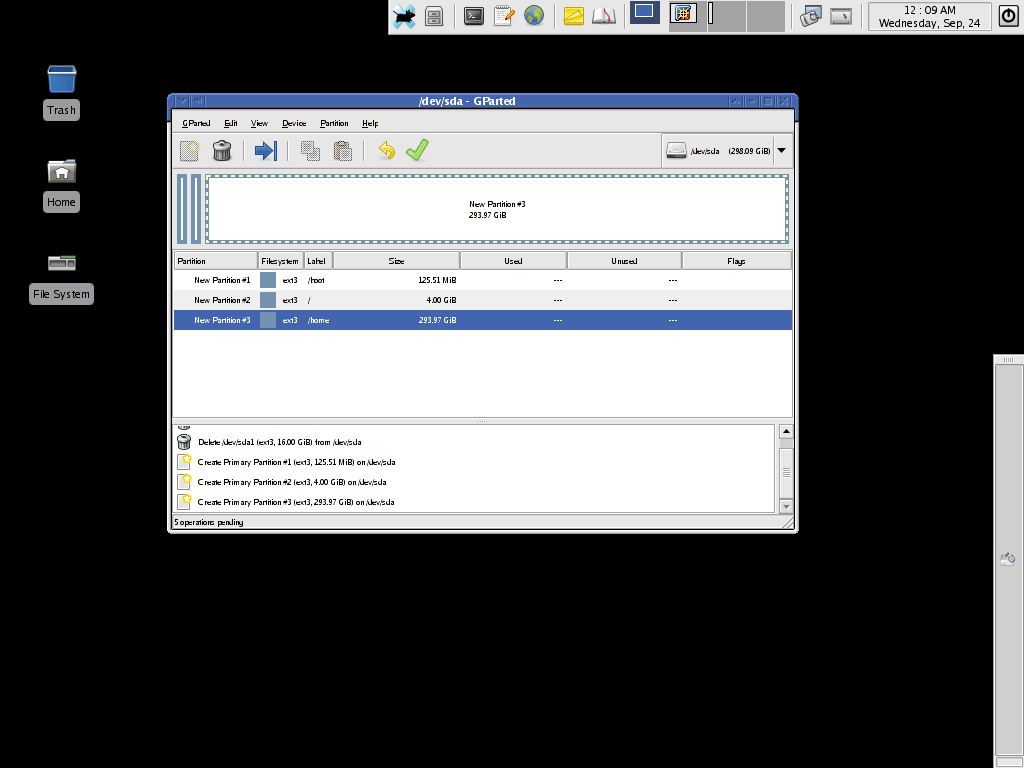
Task: Apply all operations with green checkmark
Action: pyautogui.click(x=417, y=150)
